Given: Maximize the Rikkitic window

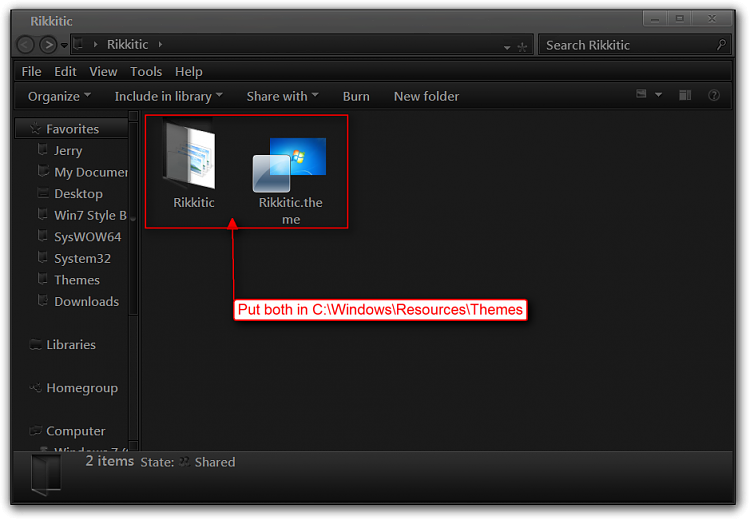Looking at the screenshot, I should (680, 19).
